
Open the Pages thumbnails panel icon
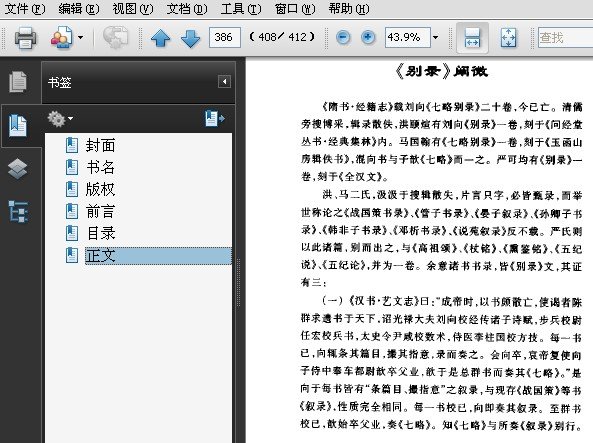tap(18, 81)
